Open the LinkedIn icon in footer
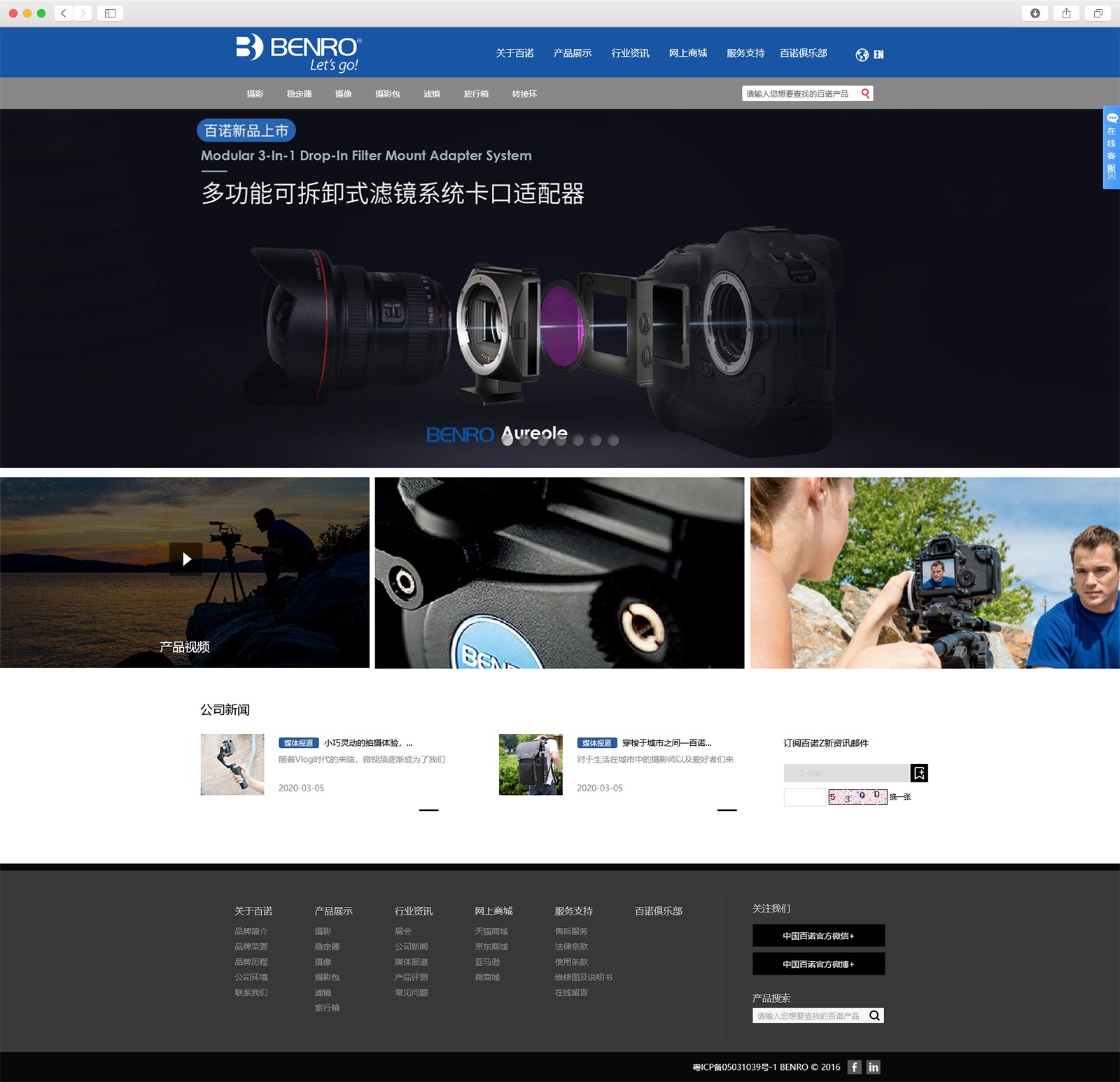 [x=873, y=1067]
